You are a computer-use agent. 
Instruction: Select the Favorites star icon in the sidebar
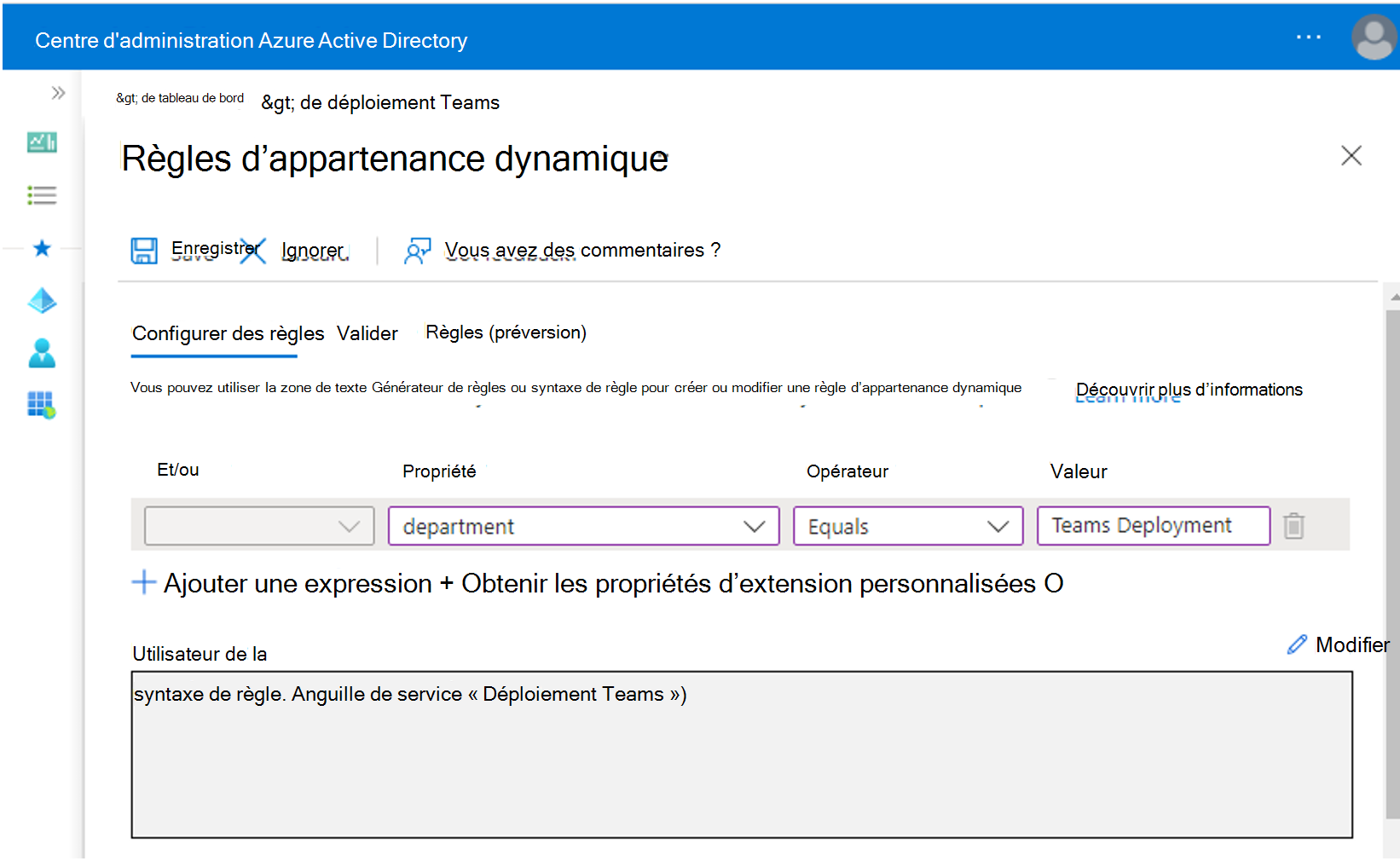(x=42, y=248)
